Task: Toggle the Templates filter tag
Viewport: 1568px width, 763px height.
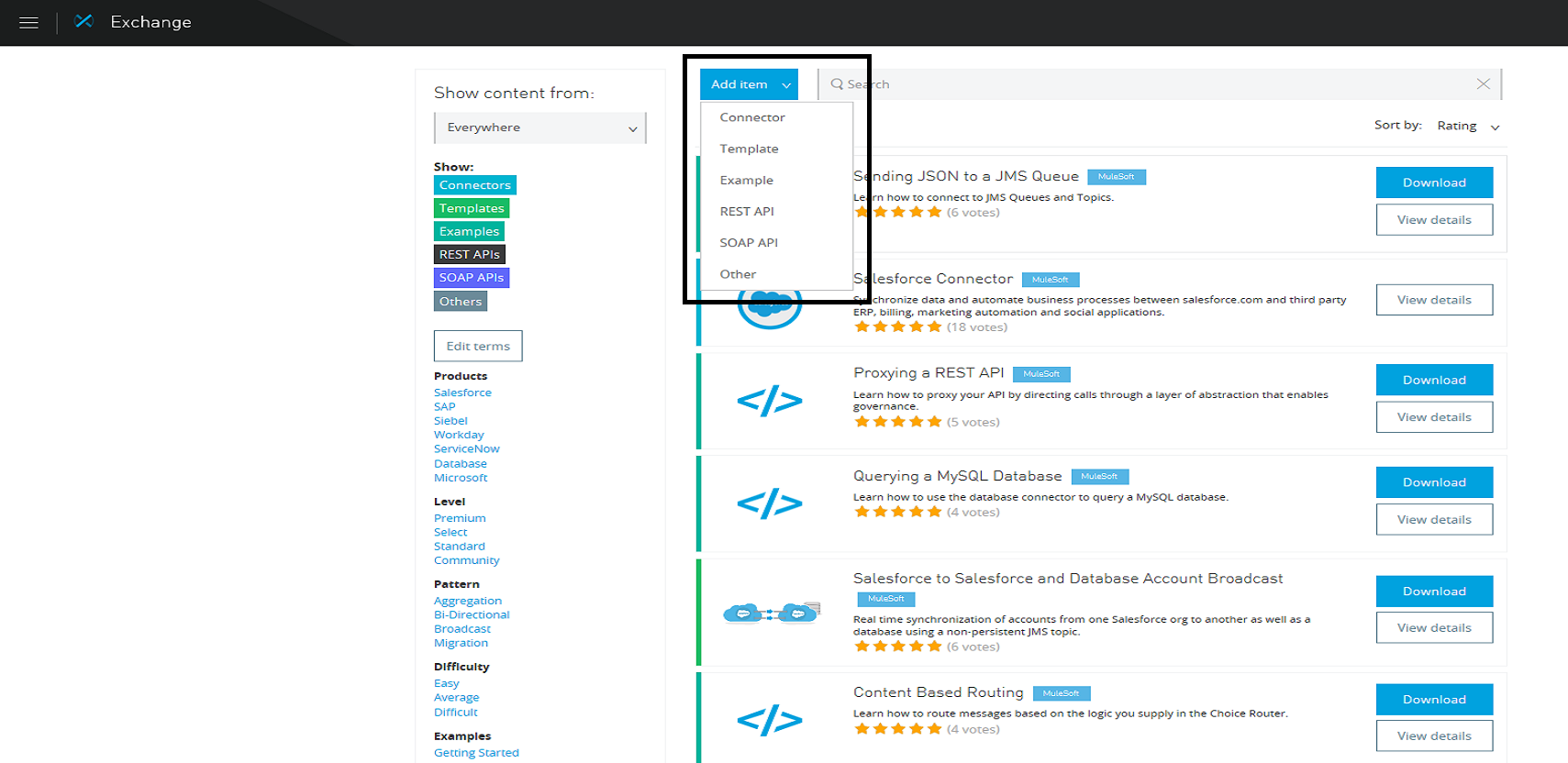Action: coord(472,208)
